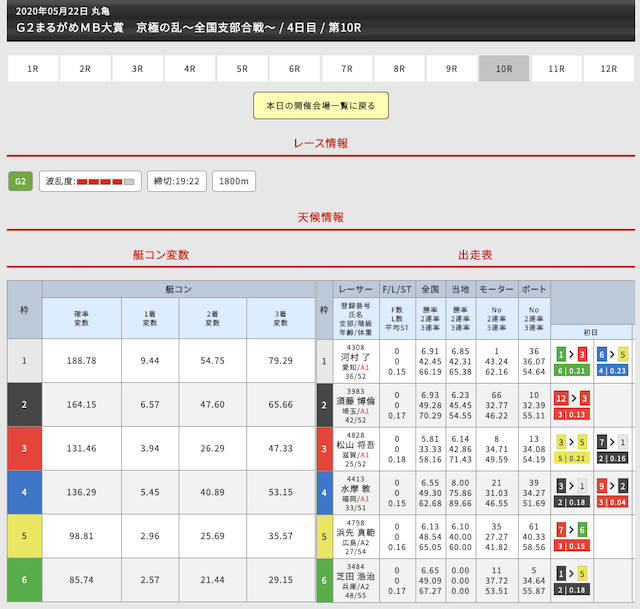This screenshot has height=609, width=640.
Task: Click the 全国 column header
Action: (x=430, y=289)
